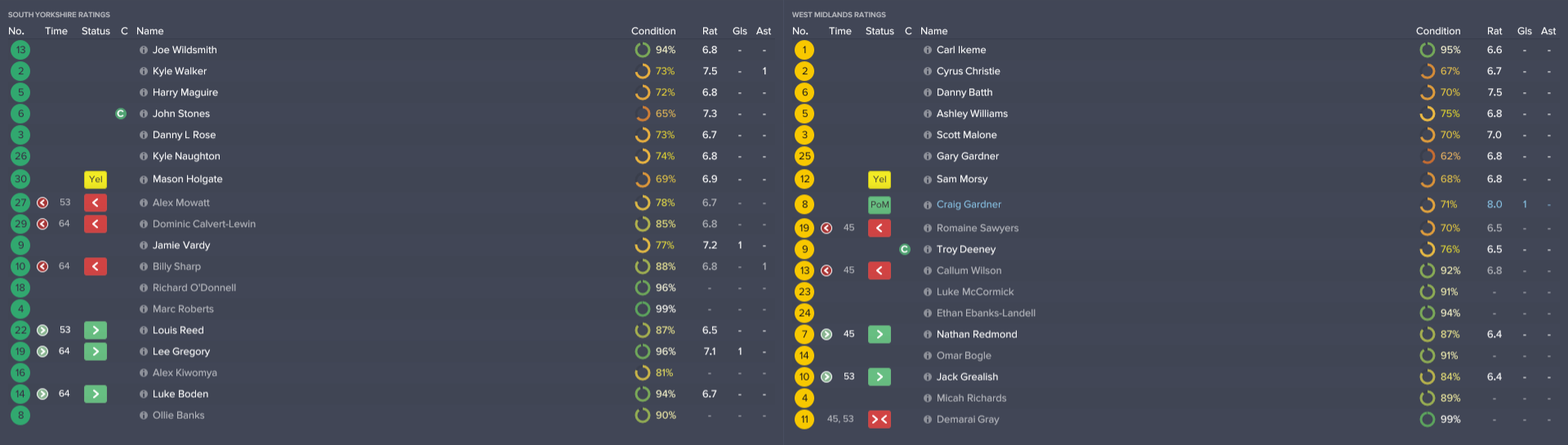This screenshot has height=445, width=1568.
Task: Click Alex Mowatt's red substituted-off arrow
Action: click(x=96, y=202)
